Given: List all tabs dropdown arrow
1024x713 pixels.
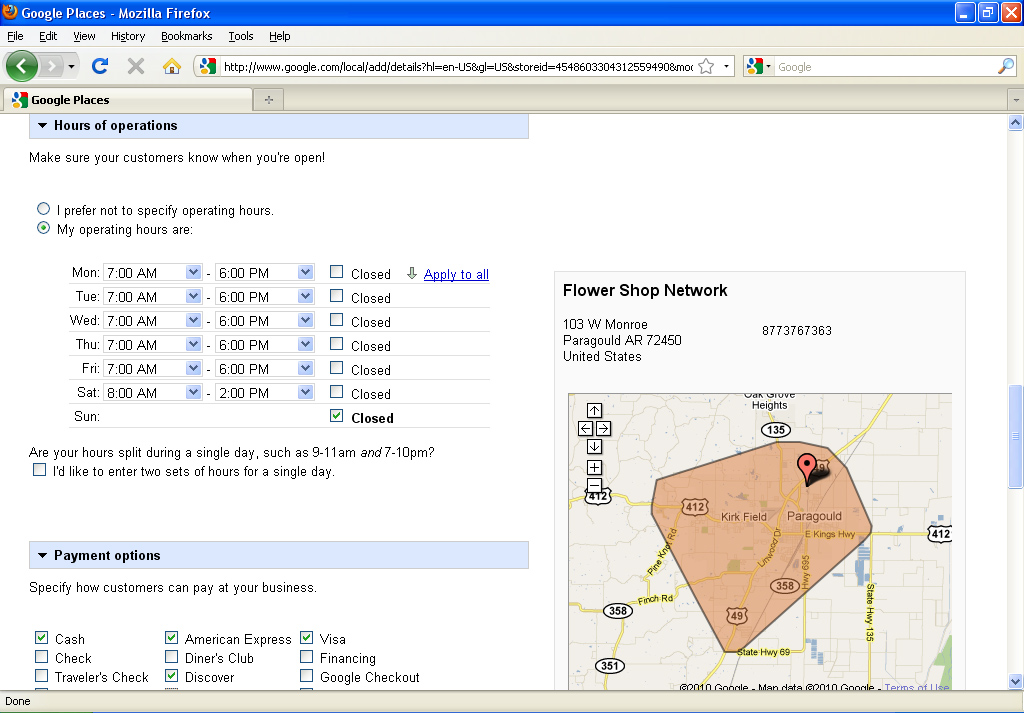Looking at the screenshot, I should pos(1016,100).
